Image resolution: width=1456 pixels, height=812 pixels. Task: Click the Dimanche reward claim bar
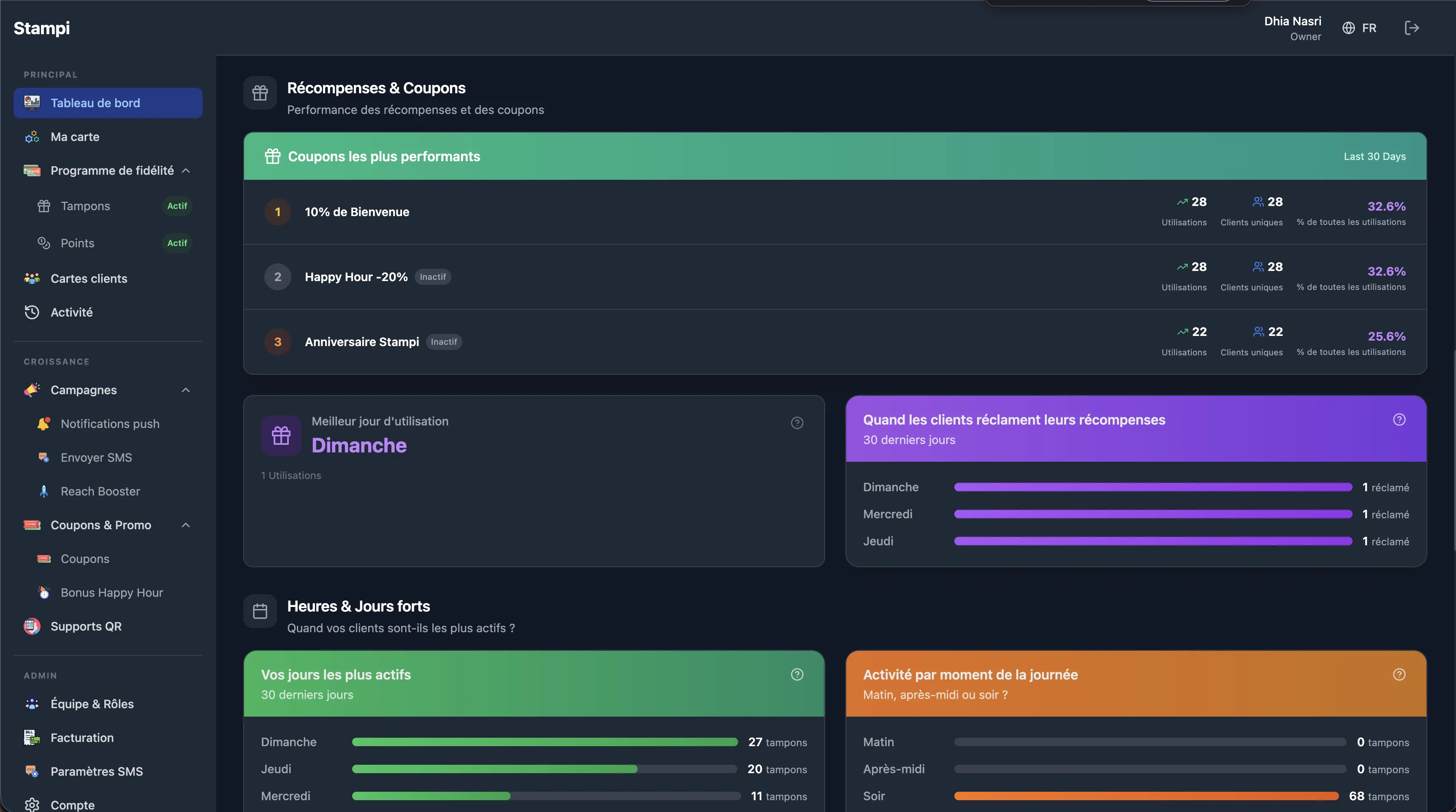click(1152, 487)
